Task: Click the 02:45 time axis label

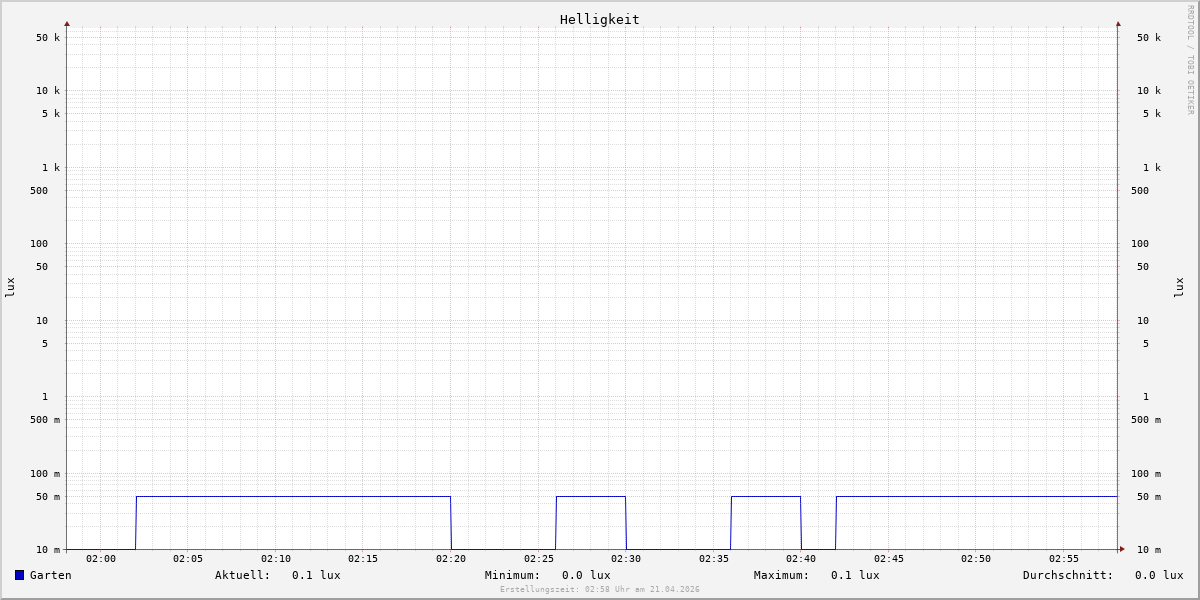Action: coord(889,559)
